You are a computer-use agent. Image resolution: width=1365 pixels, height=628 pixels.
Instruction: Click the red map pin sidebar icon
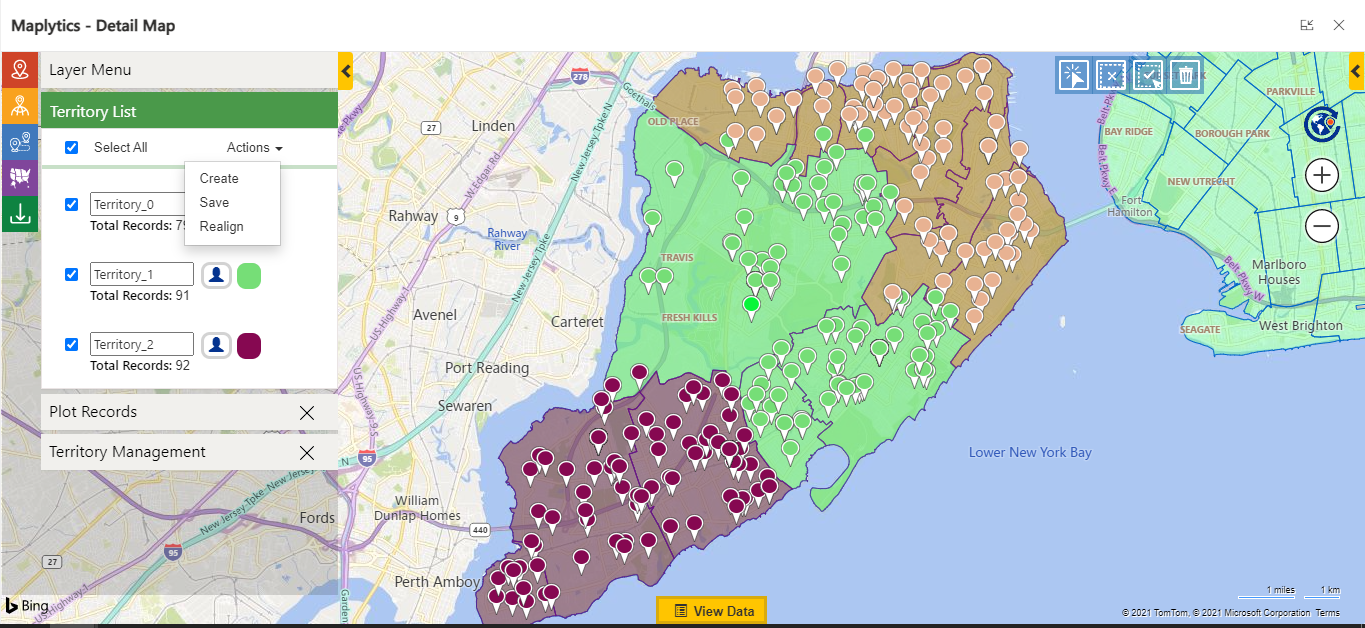[x=20, y=69]
